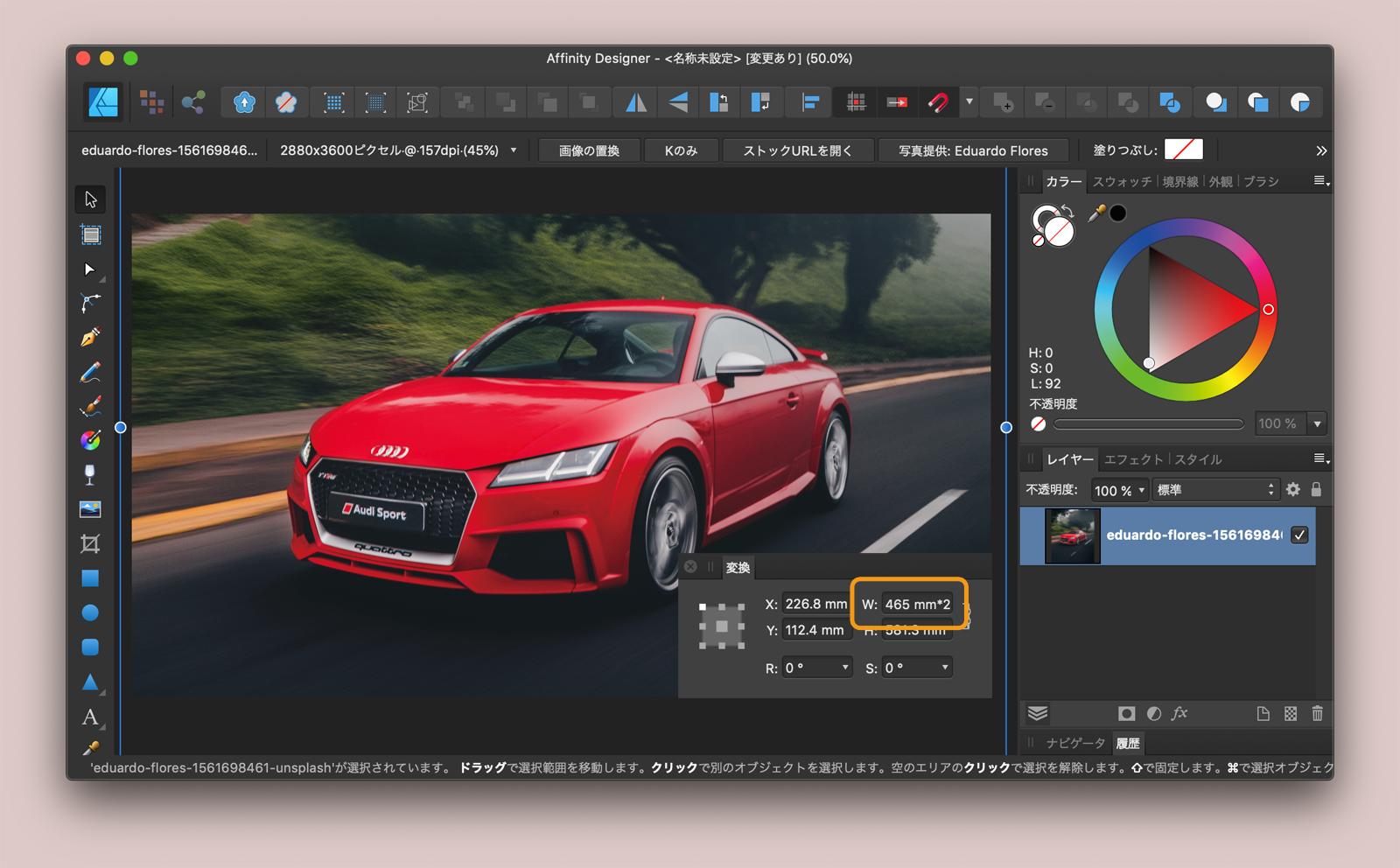Open Layers panel options menu
This screenshot has height=868, width=1400.
tap(1321, 458)
